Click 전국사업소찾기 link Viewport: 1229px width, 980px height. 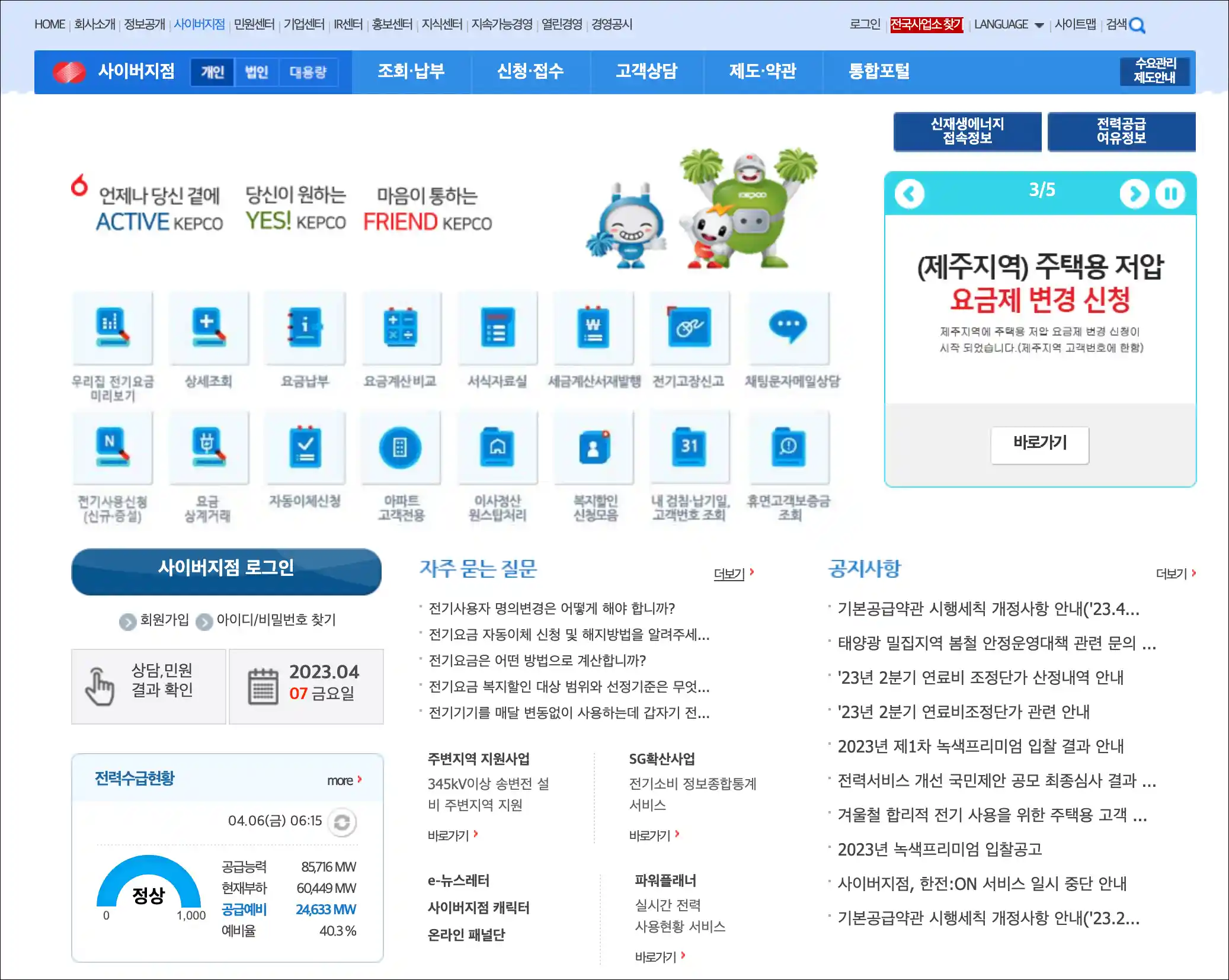point(926,25)
